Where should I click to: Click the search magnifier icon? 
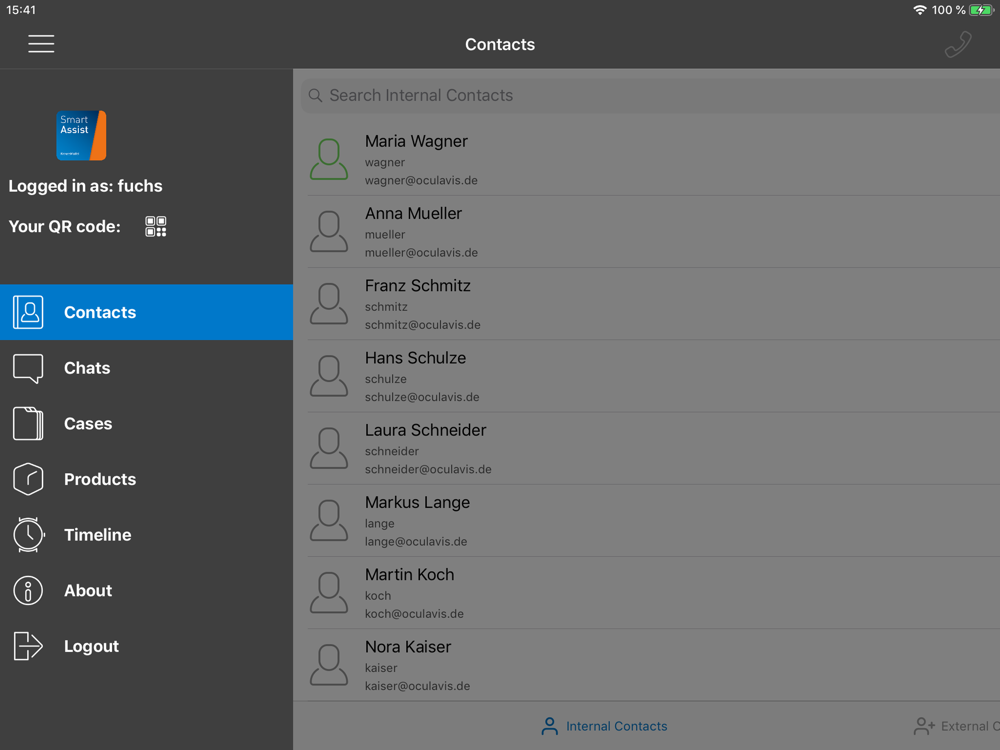tap(315, 96)
